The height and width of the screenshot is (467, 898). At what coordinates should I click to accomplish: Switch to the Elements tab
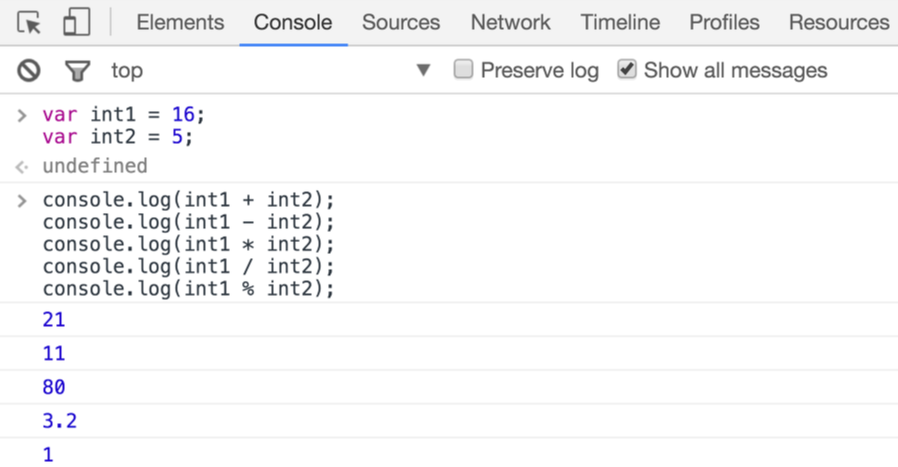(180, 22)
